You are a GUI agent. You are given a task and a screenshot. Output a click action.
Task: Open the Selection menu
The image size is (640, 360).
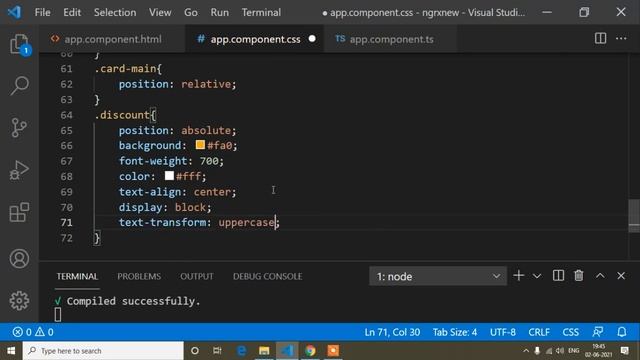pyautogui.click(x=115, y=12)
